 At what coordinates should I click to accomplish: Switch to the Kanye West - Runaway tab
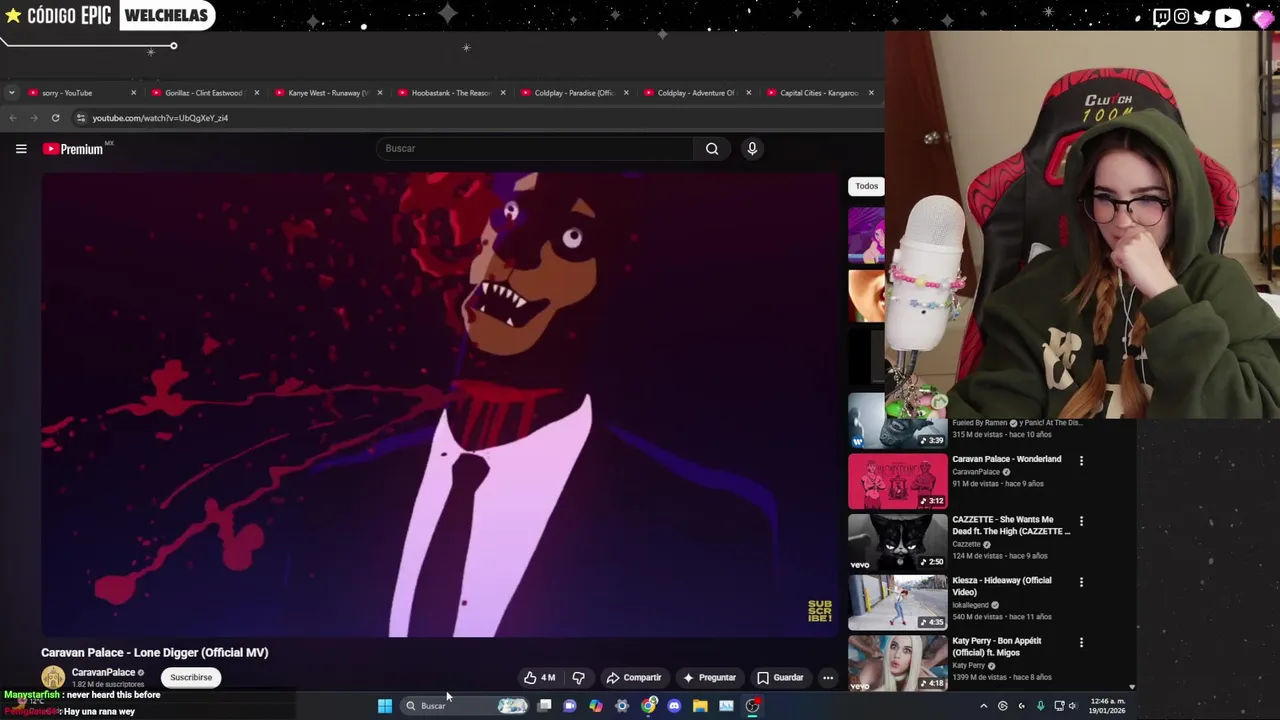click(x=327, y=93)
